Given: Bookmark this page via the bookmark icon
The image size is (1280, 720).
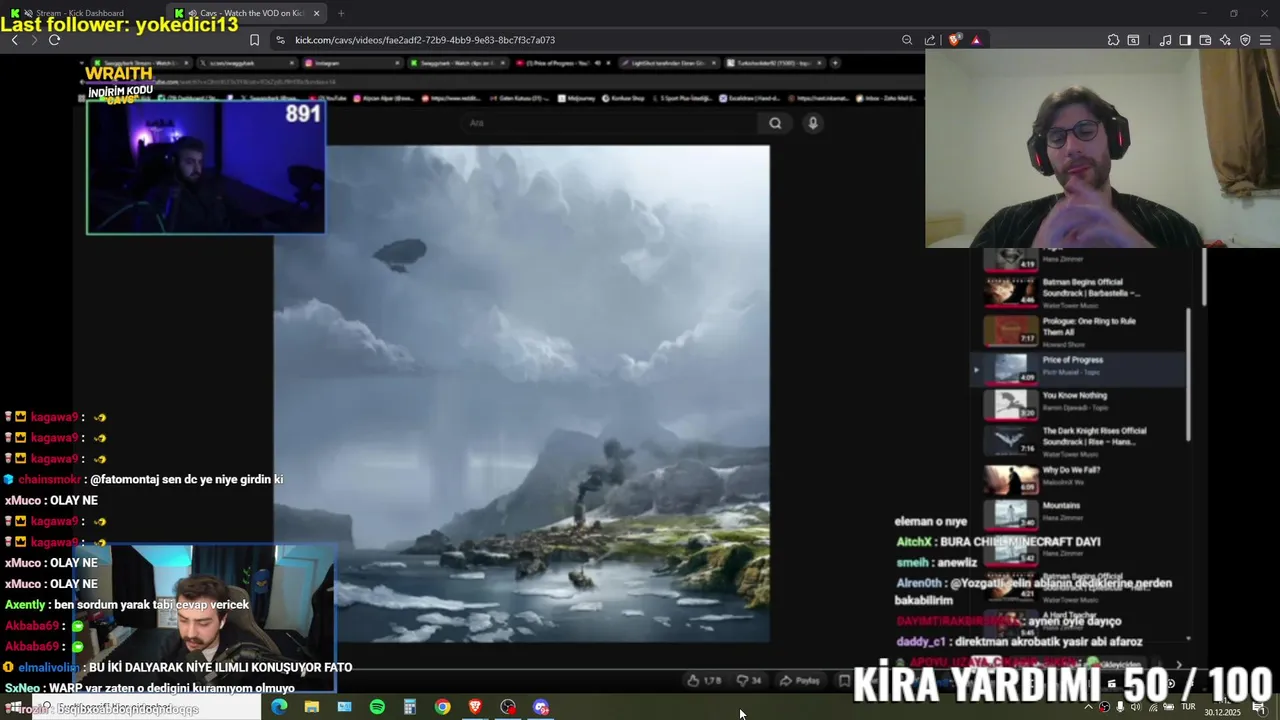Looking at the screenshot, I should pos(254,40).
